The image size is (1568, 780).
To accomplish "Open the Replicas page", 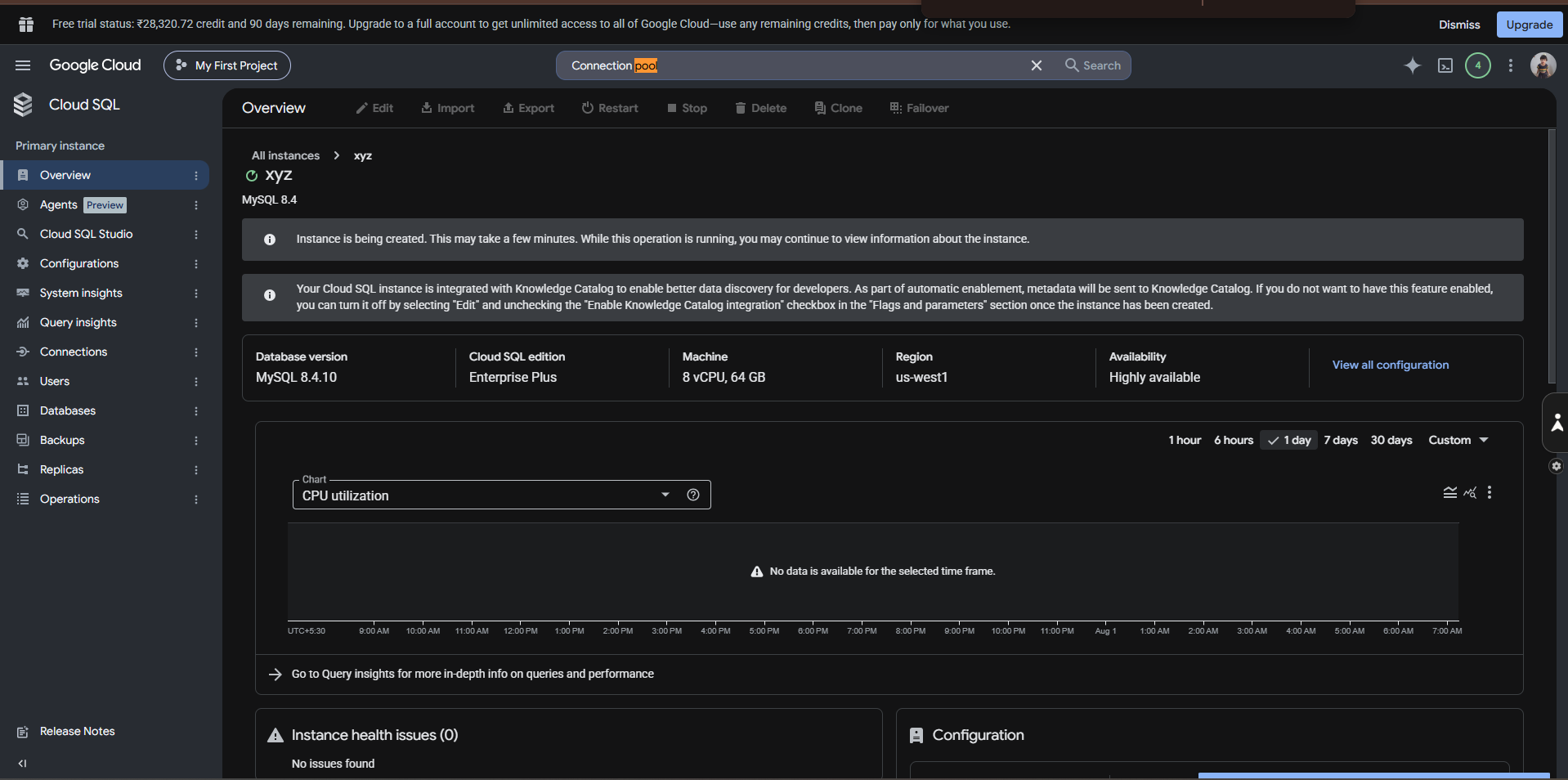I will (61, 469).
